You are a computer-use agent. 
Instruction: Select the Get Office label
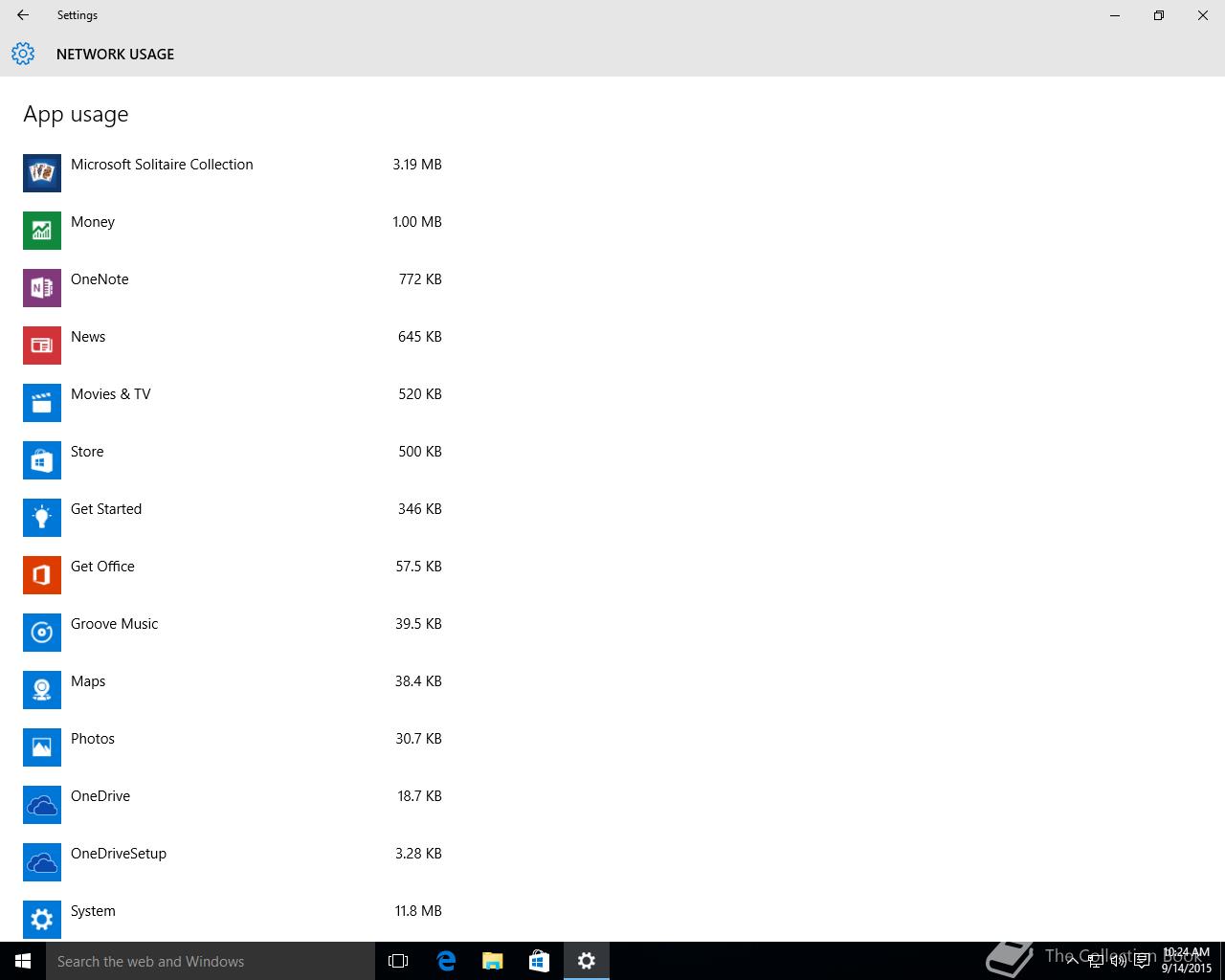pos(102,567)
